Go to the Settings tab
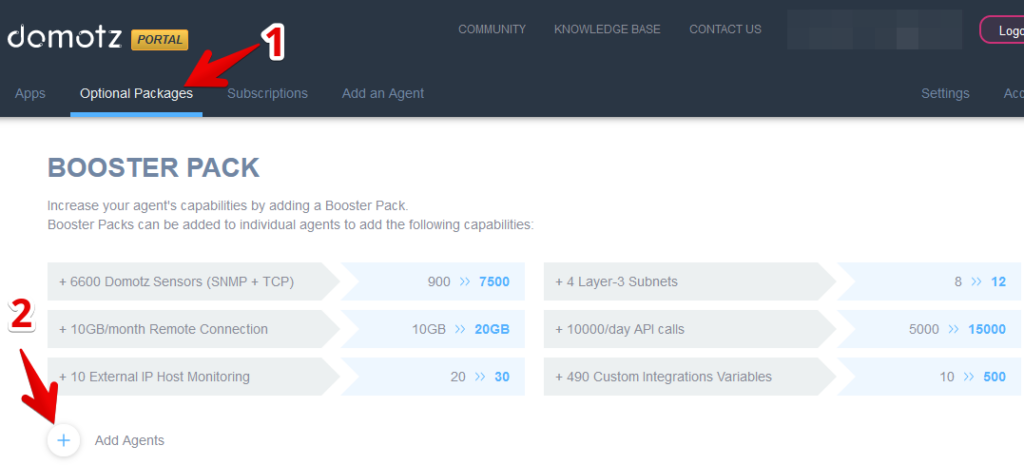Image resolution: width=1024 pixels, height=465 pixels. [x=945, y=93]
